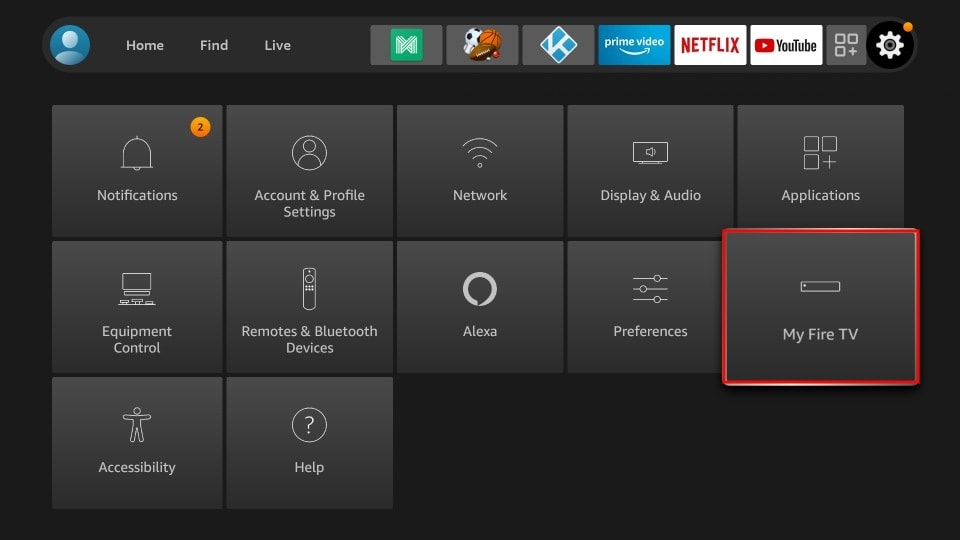
Task: Launch the green M app shortcut
Action: pos(406,45)
